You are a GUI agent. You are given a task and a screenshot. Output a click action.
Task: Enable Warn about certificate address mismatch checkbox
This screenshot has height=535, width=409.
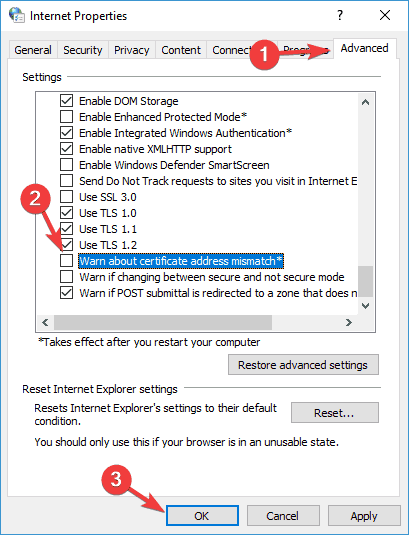pyautogui.click(x=67, y=261)
